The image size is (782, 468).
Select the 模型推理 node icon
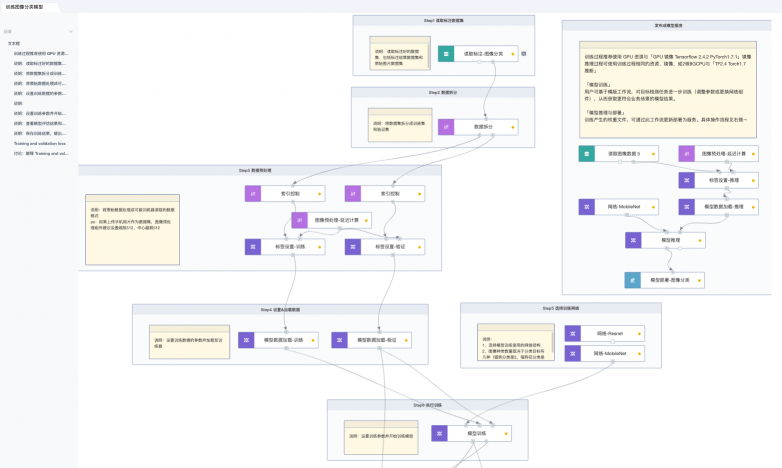[632, 240]
